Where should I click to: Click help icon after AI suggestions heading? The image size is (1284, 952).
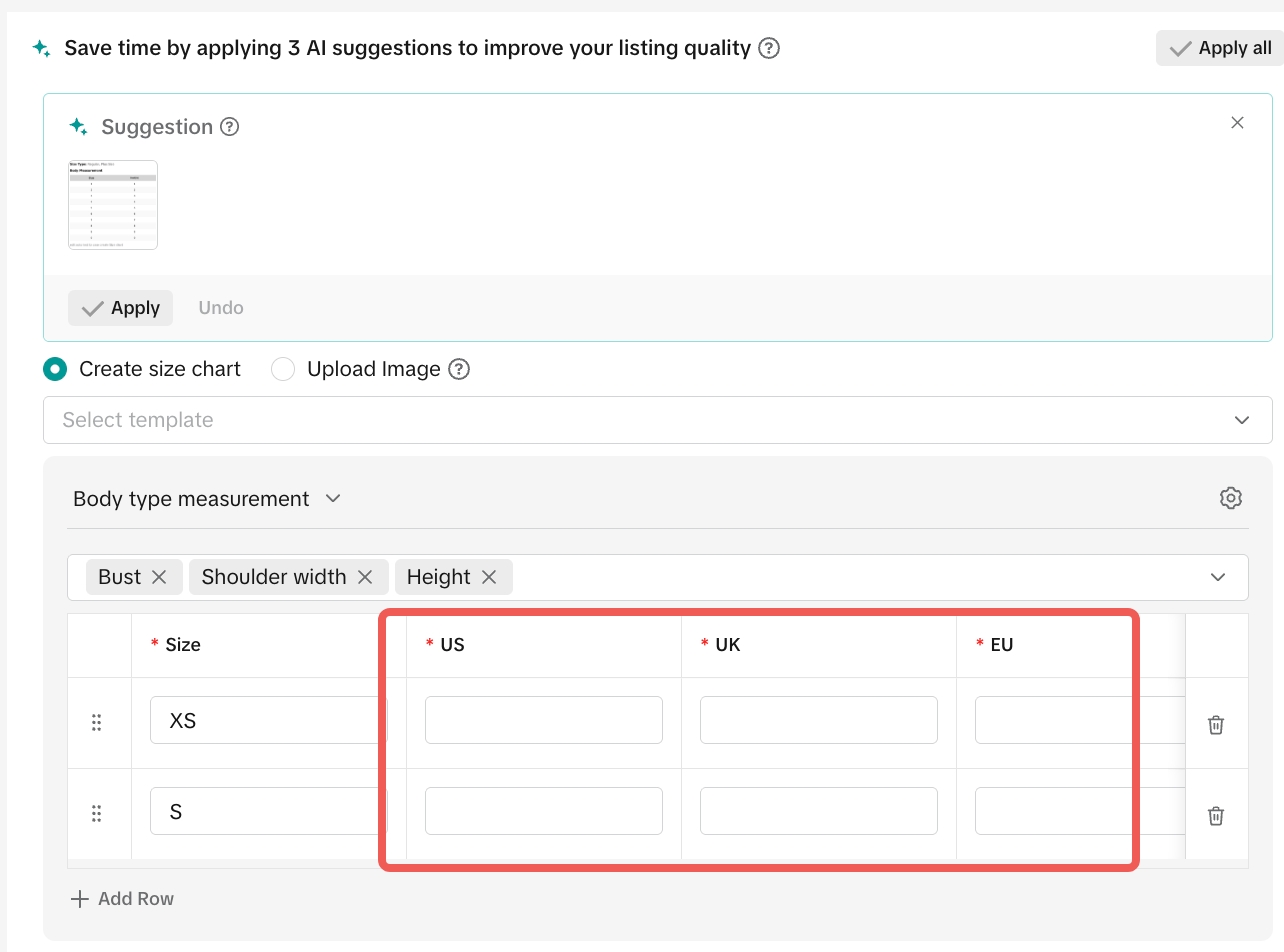[x=769, y=48]
